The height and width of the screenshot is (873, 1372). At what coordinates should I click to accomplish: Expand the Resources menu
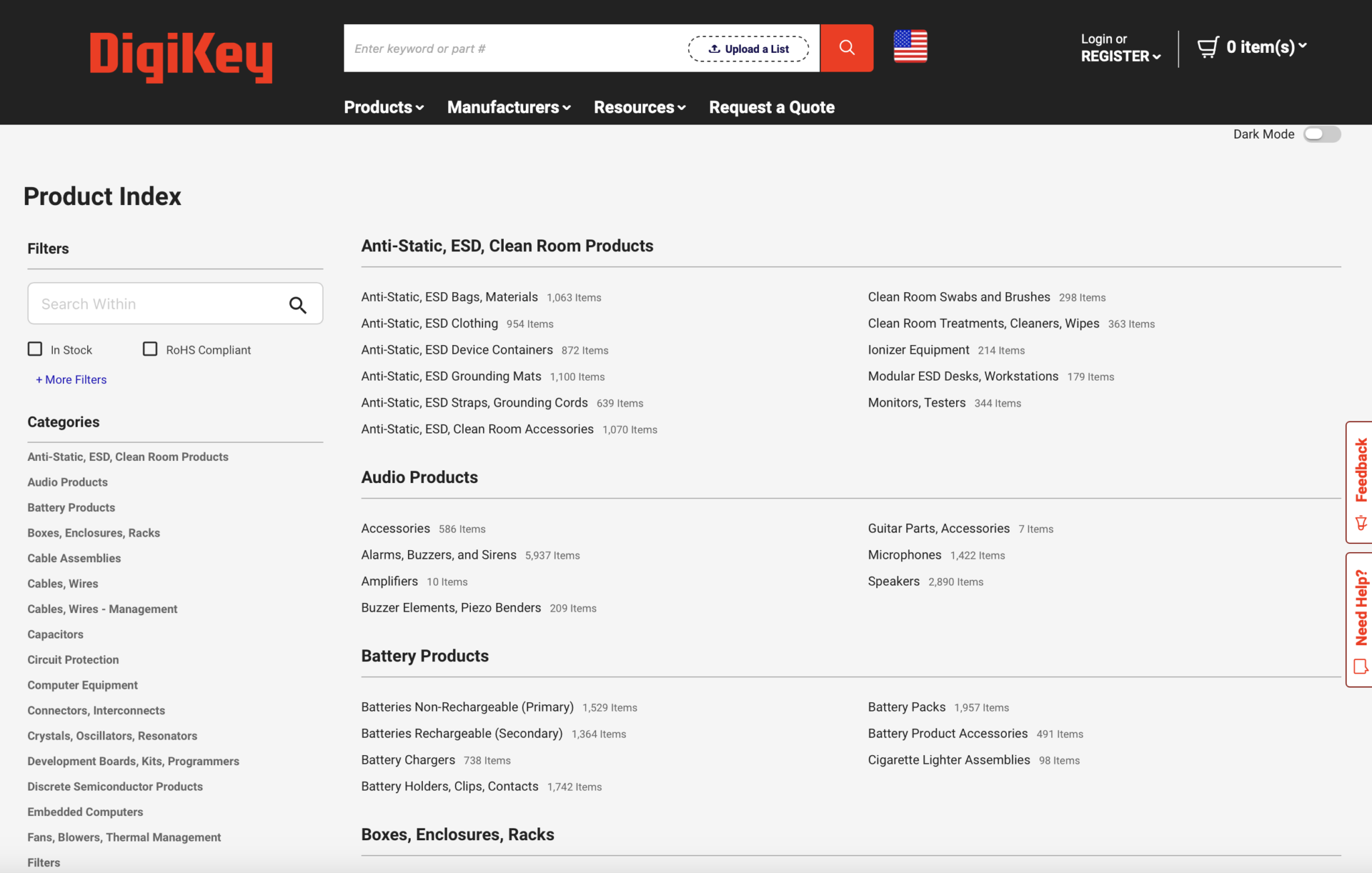640,107
